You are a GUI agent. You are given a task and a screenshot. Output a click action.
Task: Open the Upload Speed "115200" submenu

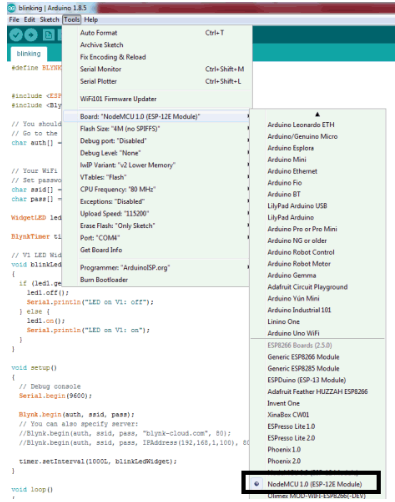coord(156,213)
